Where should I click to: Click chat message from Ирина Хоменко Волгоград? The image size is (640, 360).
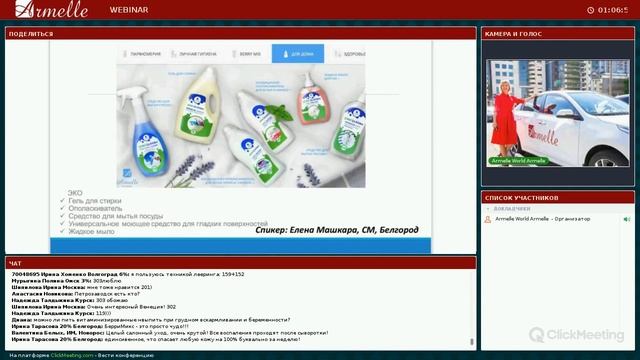pos(128,274)
